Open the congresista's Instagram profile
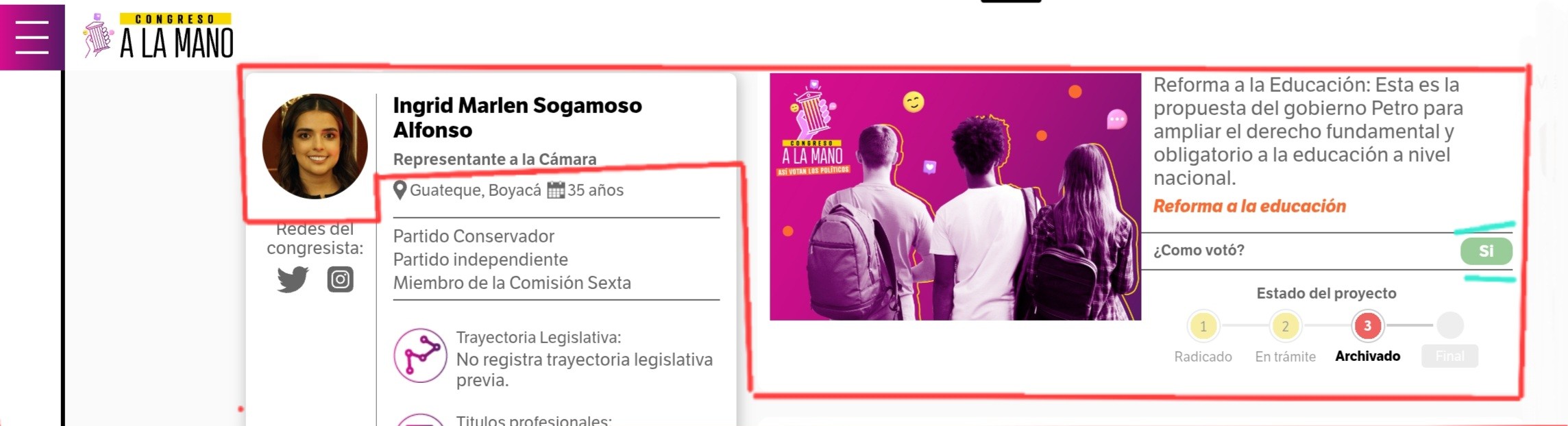1568x426 pixels. (x=340, y=279)
